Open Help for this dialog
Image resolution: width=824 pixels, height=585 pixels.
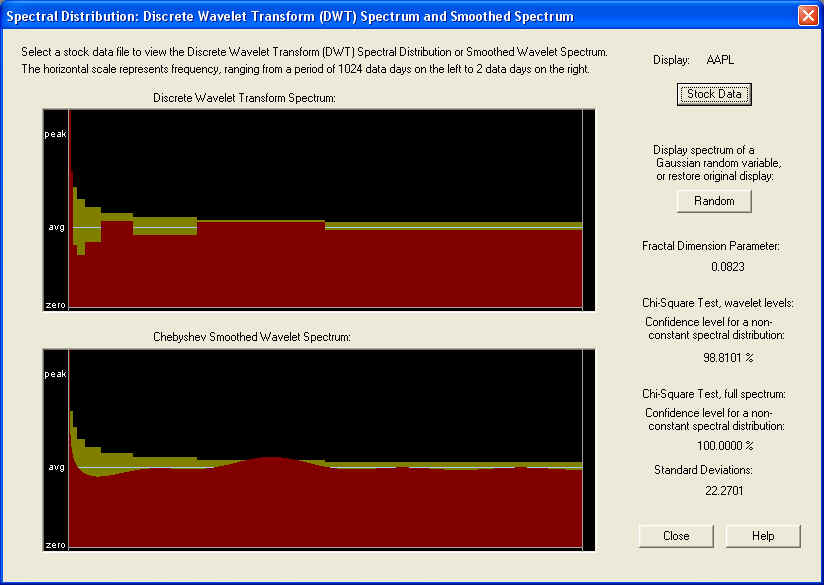coord(763,536)
